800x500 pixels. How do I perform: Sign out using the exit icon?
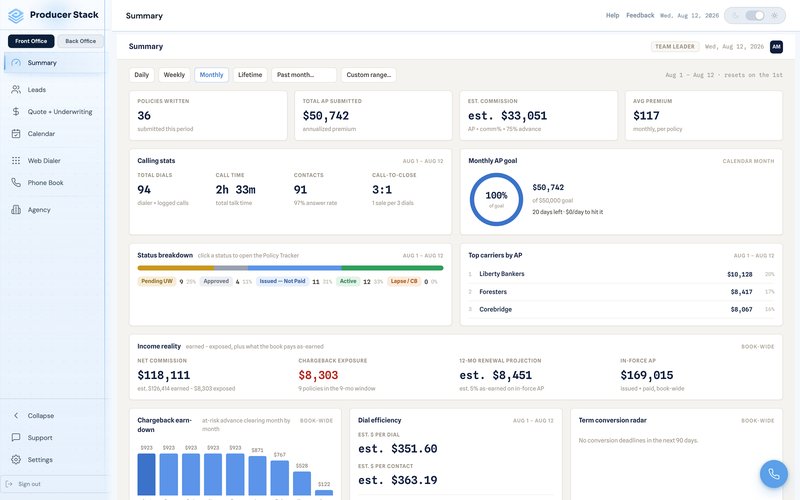pos(9,484)
